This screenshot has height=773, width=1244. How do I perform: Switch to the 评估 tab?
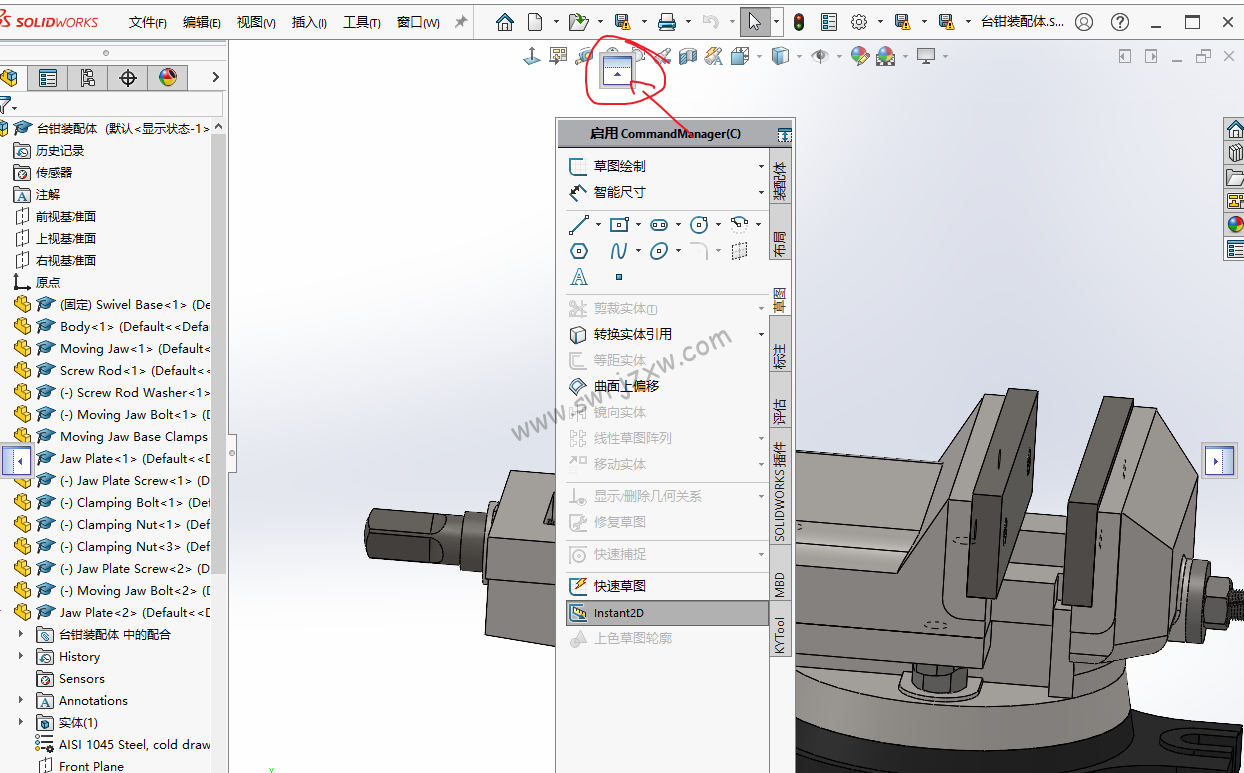(x=780, y=410)
